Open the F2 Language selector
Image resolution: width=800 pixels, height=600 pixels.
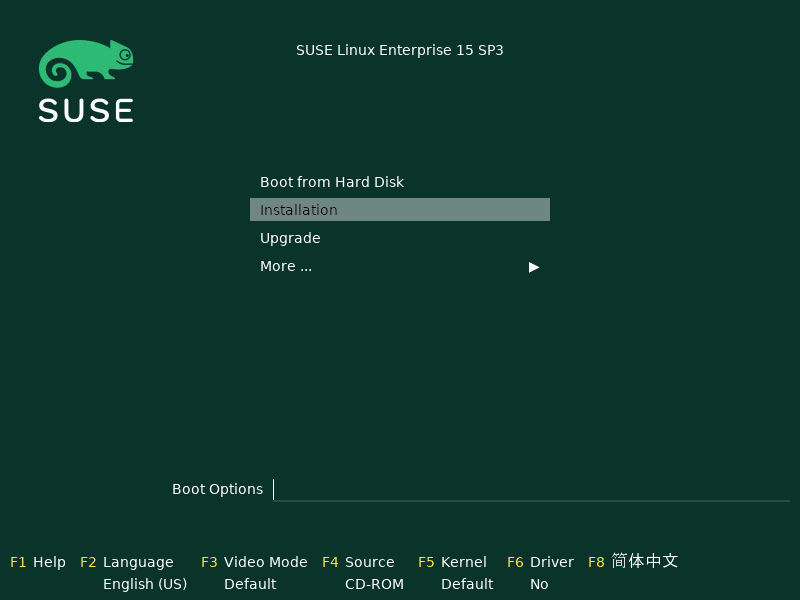click(x=127, y=562)
